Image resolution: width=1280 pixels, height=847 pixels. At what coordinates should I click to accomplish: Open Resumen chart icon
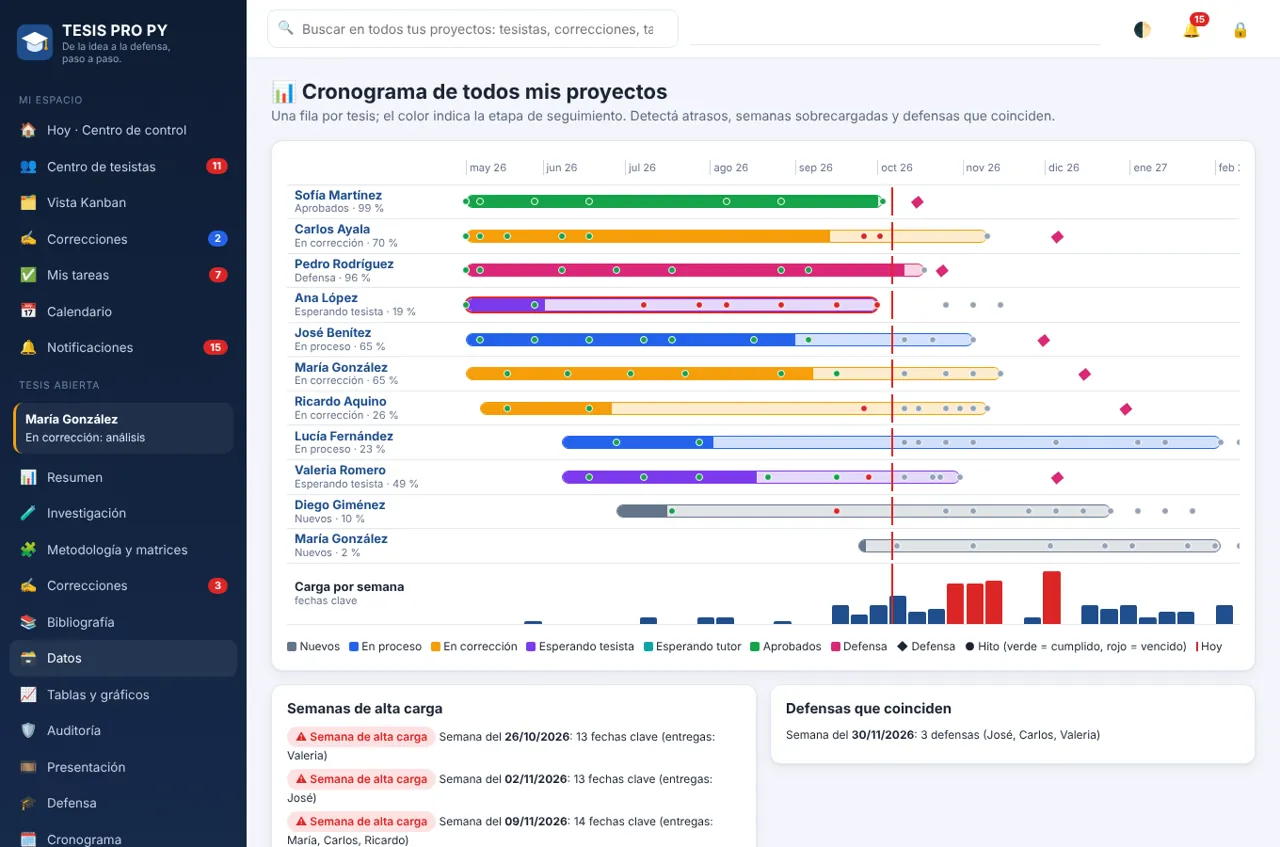[28, 477]
